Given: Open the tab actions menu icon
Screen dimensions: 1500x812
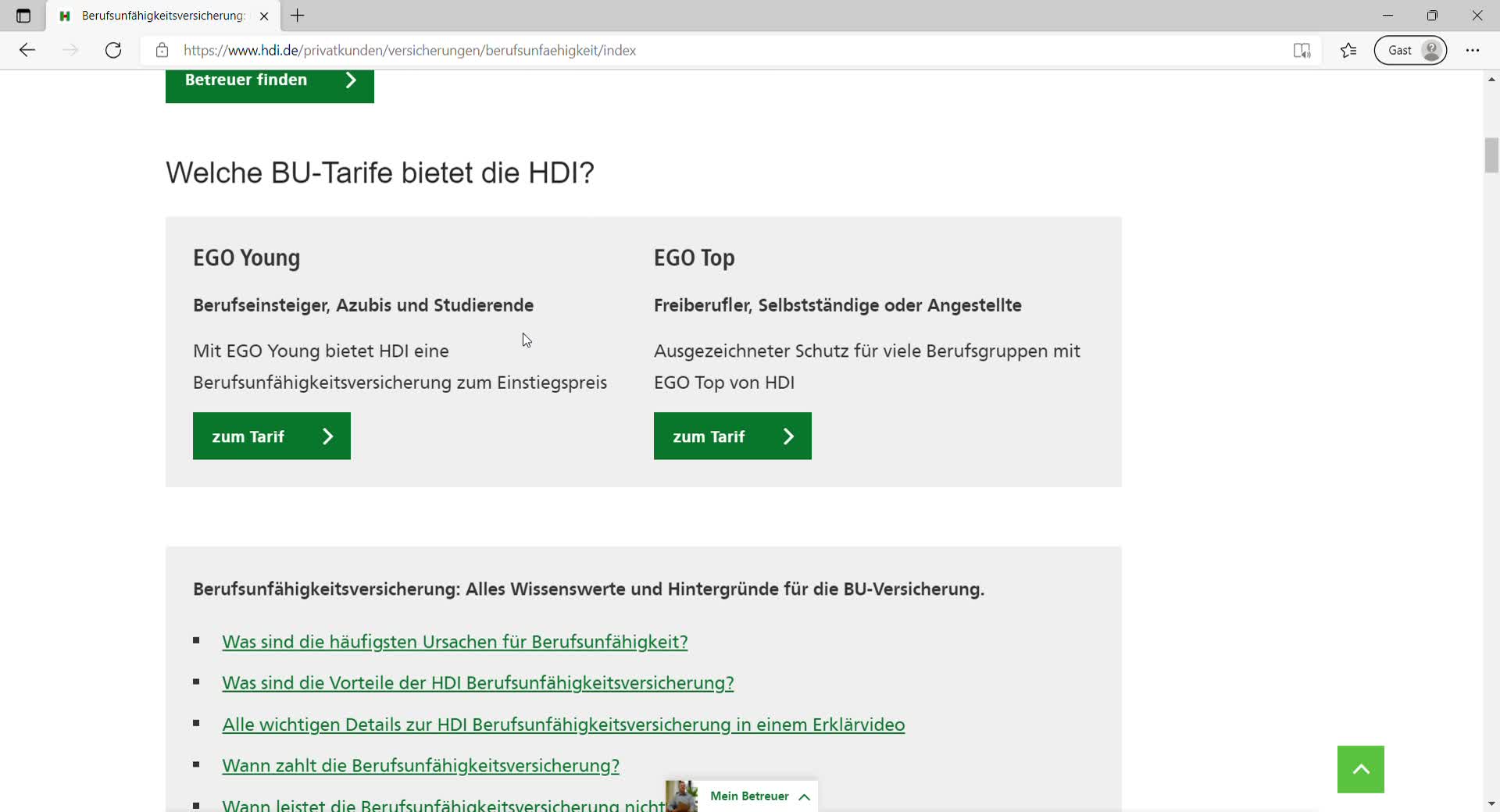Looking at the screenshot, I should point(23,16).
